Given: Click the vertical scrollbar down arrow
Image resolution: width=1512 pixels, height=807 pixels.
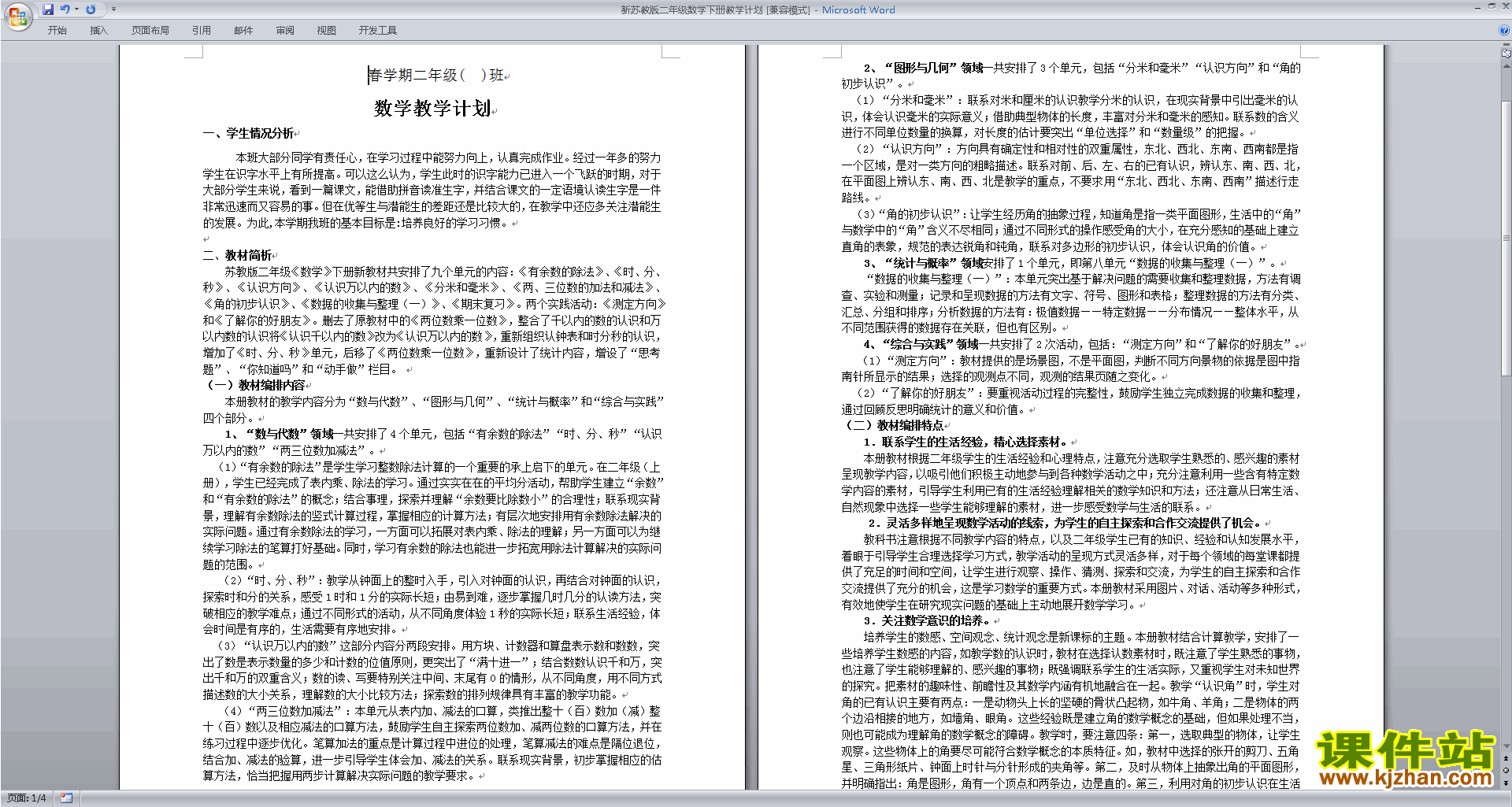Looking at the screenshot, I should pyautogui.click(x=1506, y=746).
